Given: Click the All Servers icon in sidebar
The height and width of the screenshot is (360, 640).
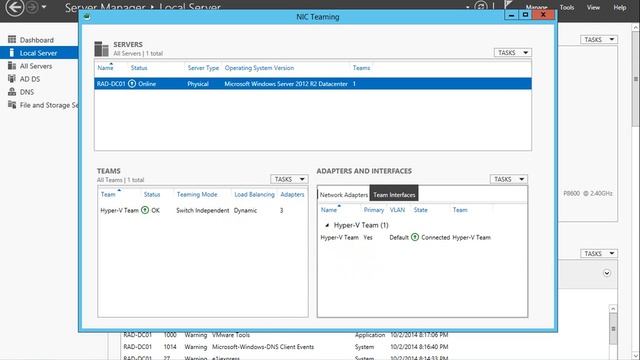Looking at the screenshot, I should tap(12, 65).
